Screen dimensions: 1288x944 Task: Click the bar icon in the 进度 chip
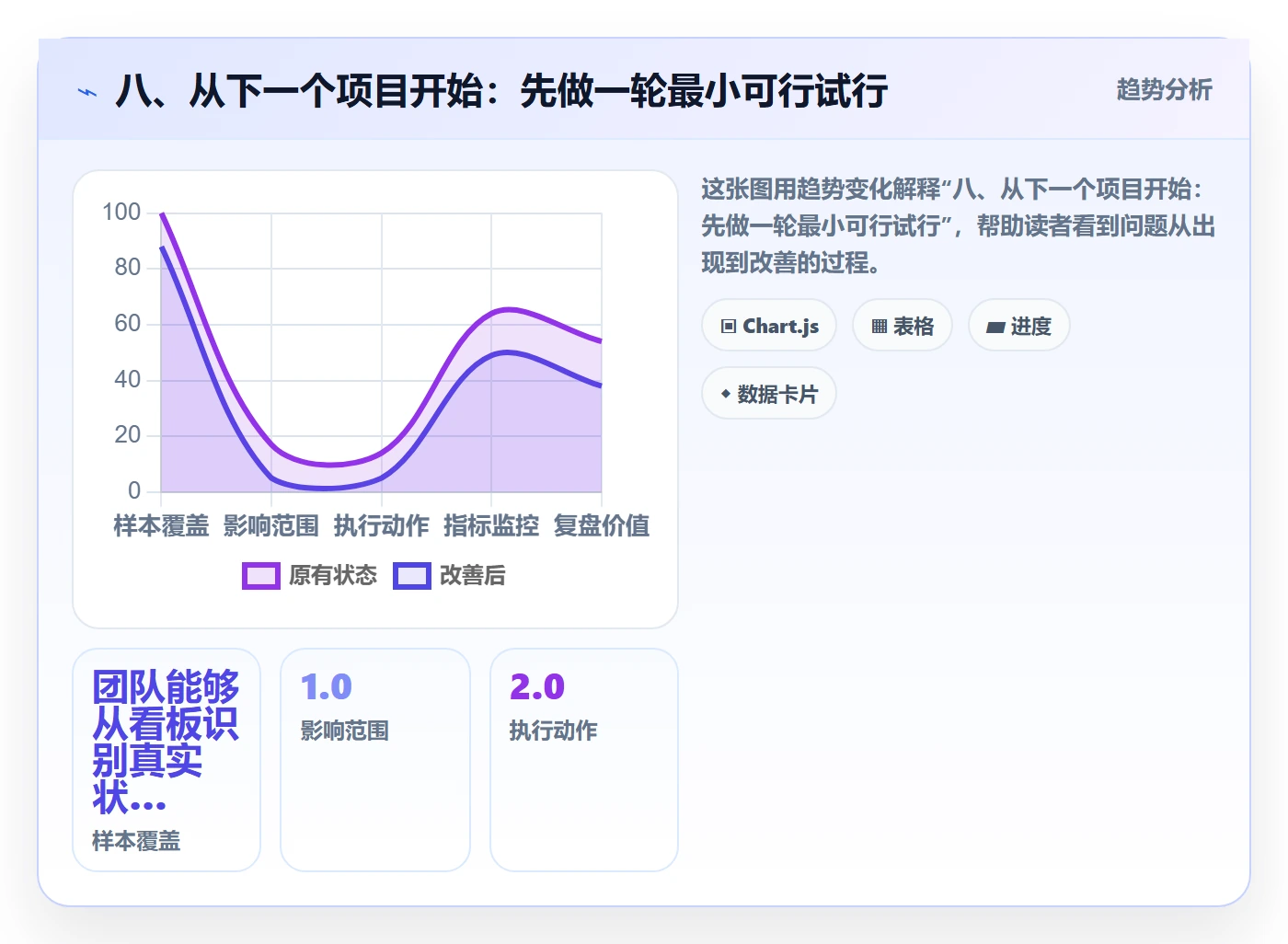pos(995,328)
